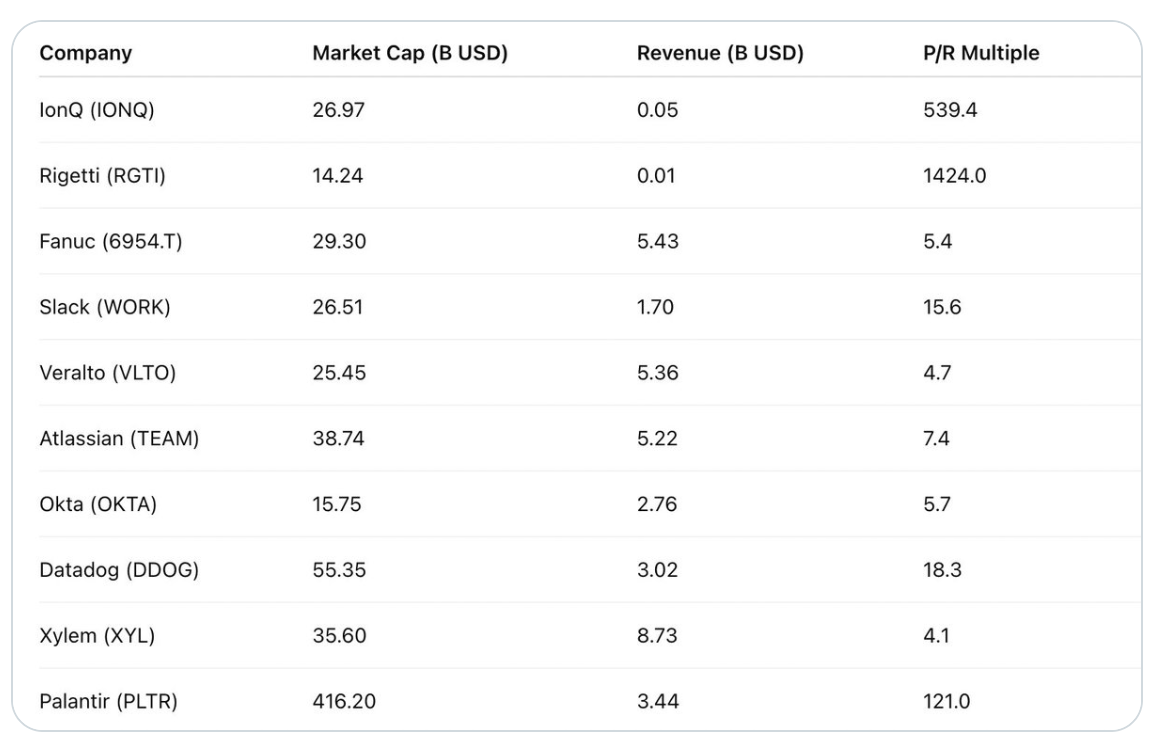1162x736 pixels.
Task: Click the Xylem (XYL) row label
Action: 97,635
